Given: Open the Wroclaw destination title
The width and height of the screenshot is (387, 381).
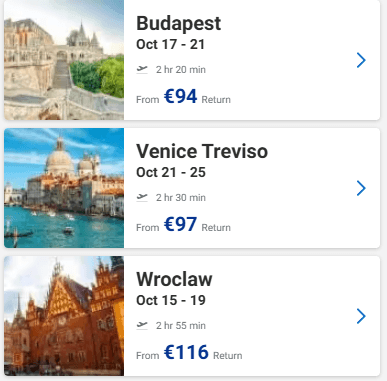Looking at the screenshot, I should [x=174, y=279].
